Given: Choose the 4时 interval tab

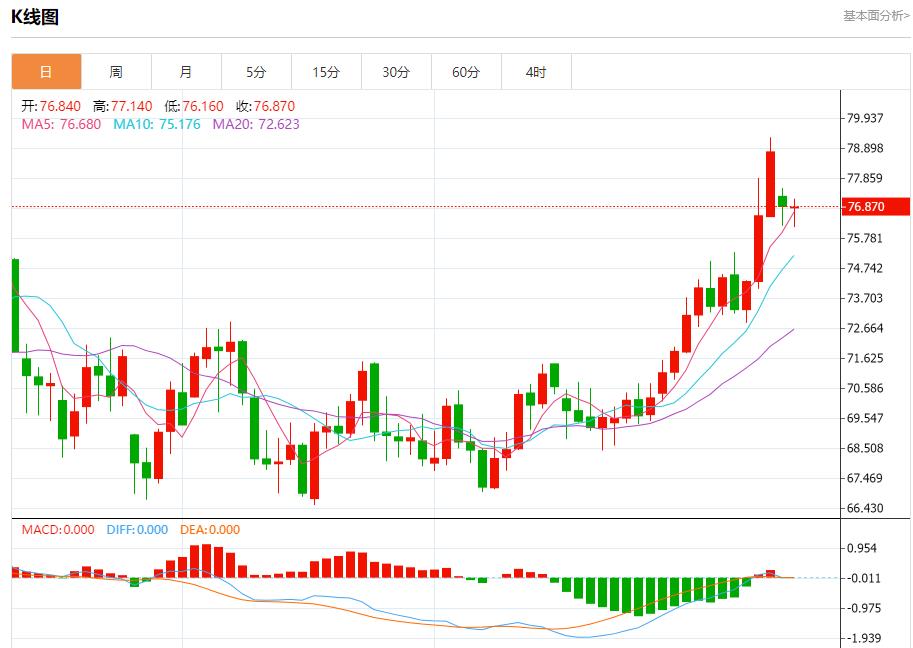Looking at the screenshot, I should tap(536, 72).
